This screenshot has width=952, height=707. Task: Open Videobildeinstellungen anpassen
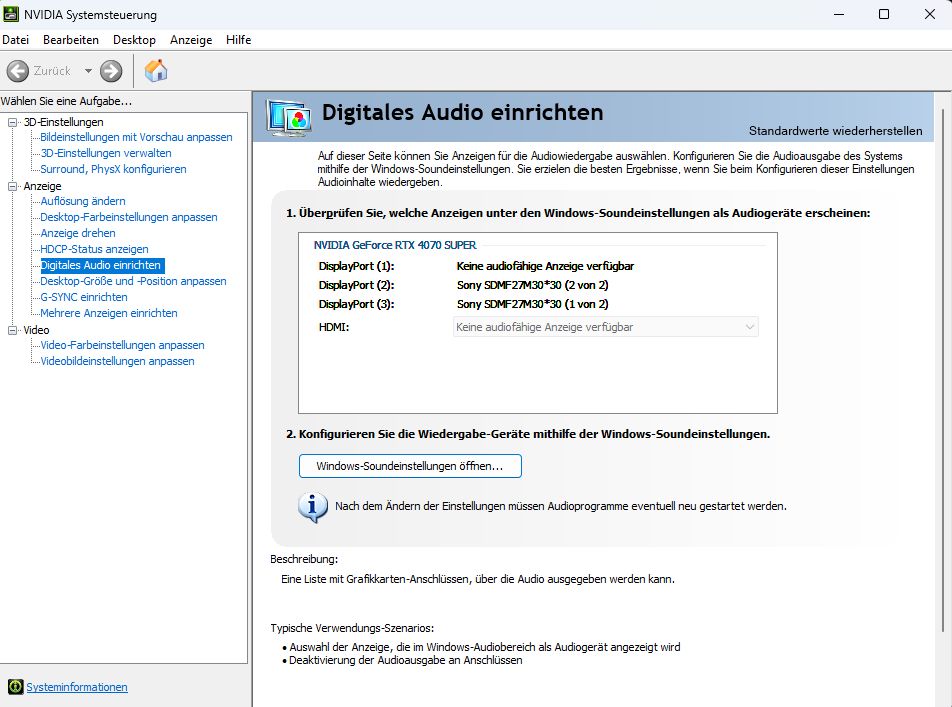pos(117,361)
